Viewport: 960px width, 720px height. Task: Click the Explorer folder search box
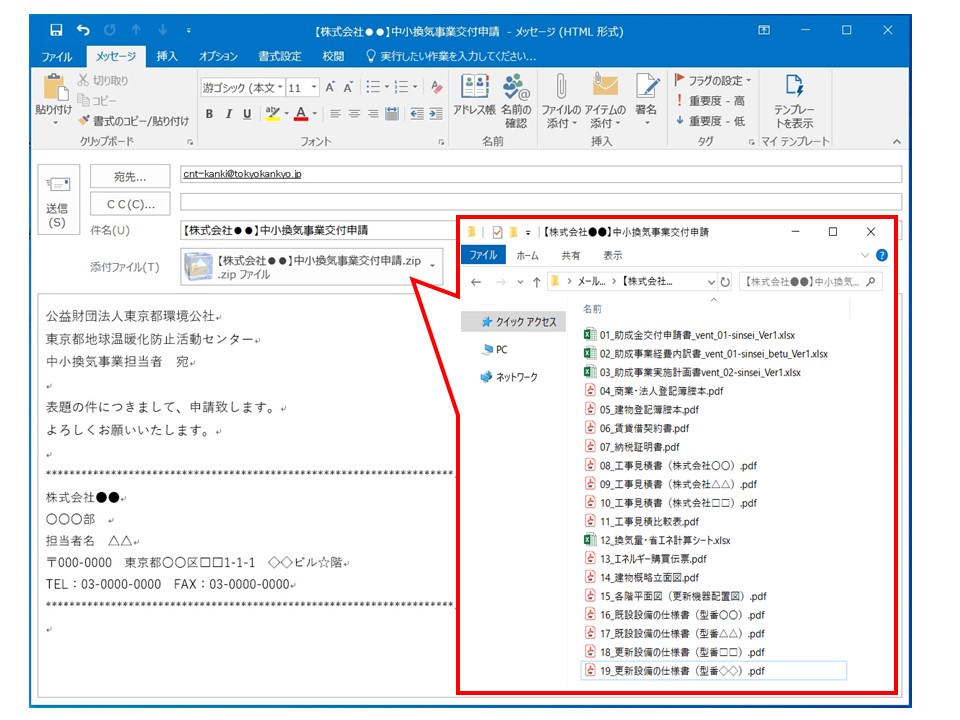click(x=810, y=282)
